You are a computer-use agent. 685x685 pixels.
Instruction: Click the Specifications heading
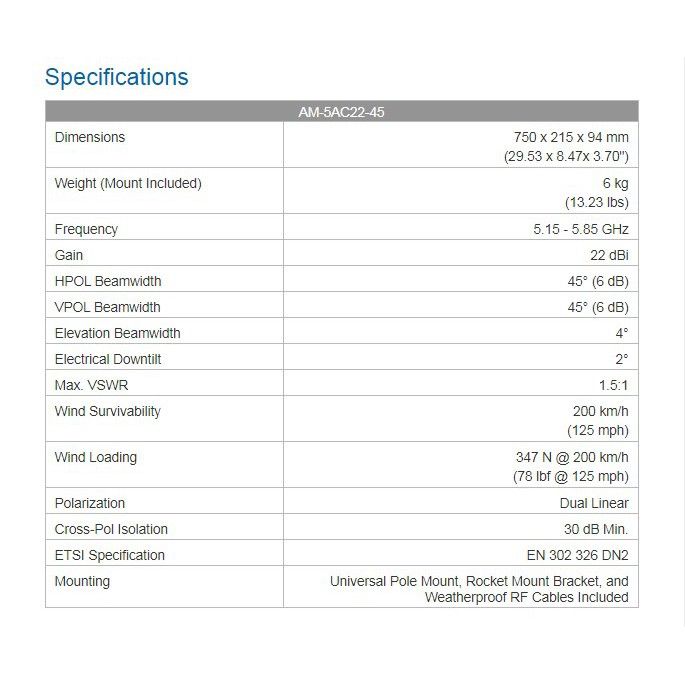click(117, 77)
